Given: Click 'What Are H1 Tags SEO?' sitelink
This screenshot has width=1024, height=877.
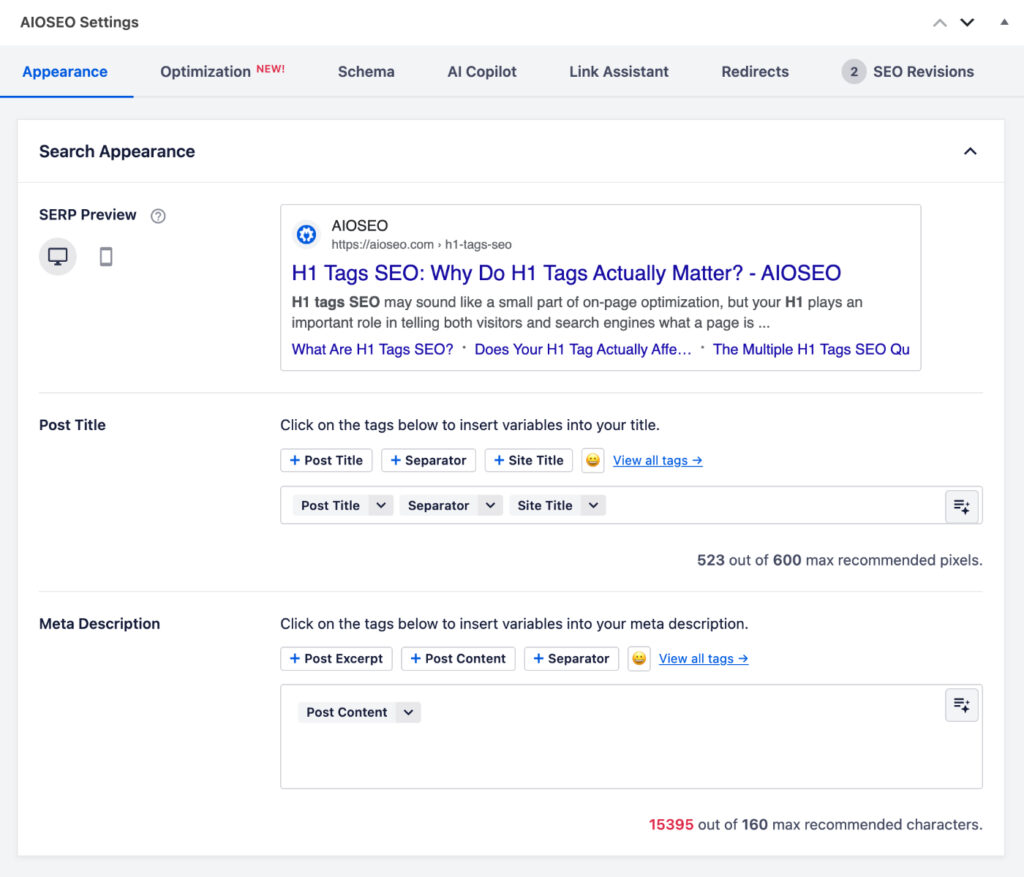Looking at the screenshot, I should [372, 349].
